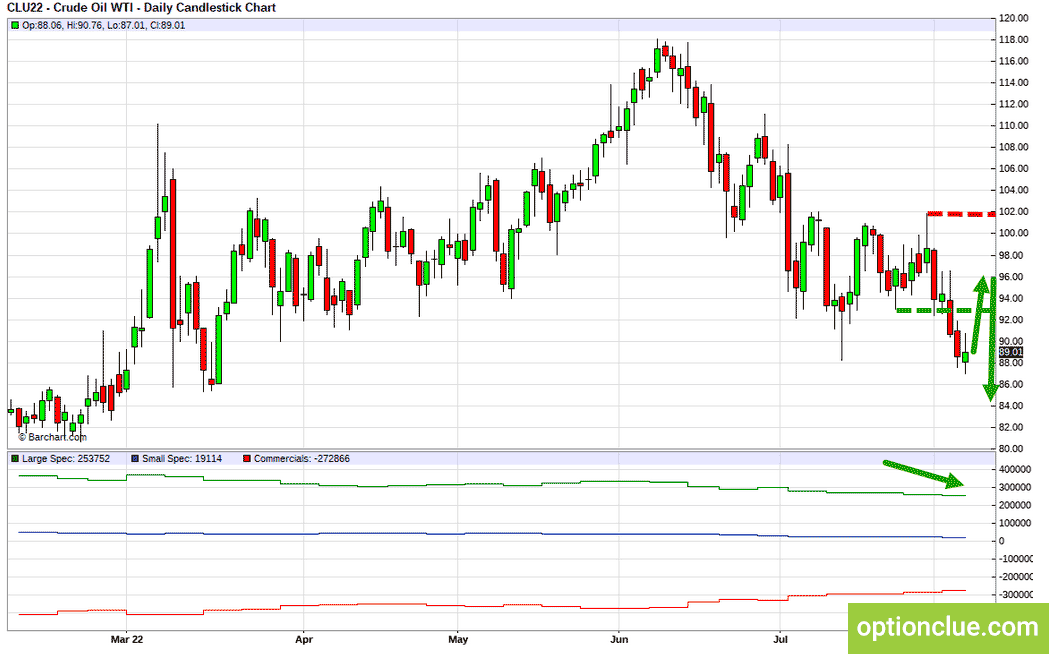Click the Large Spec: 253752 legend text

click(66, 459)
